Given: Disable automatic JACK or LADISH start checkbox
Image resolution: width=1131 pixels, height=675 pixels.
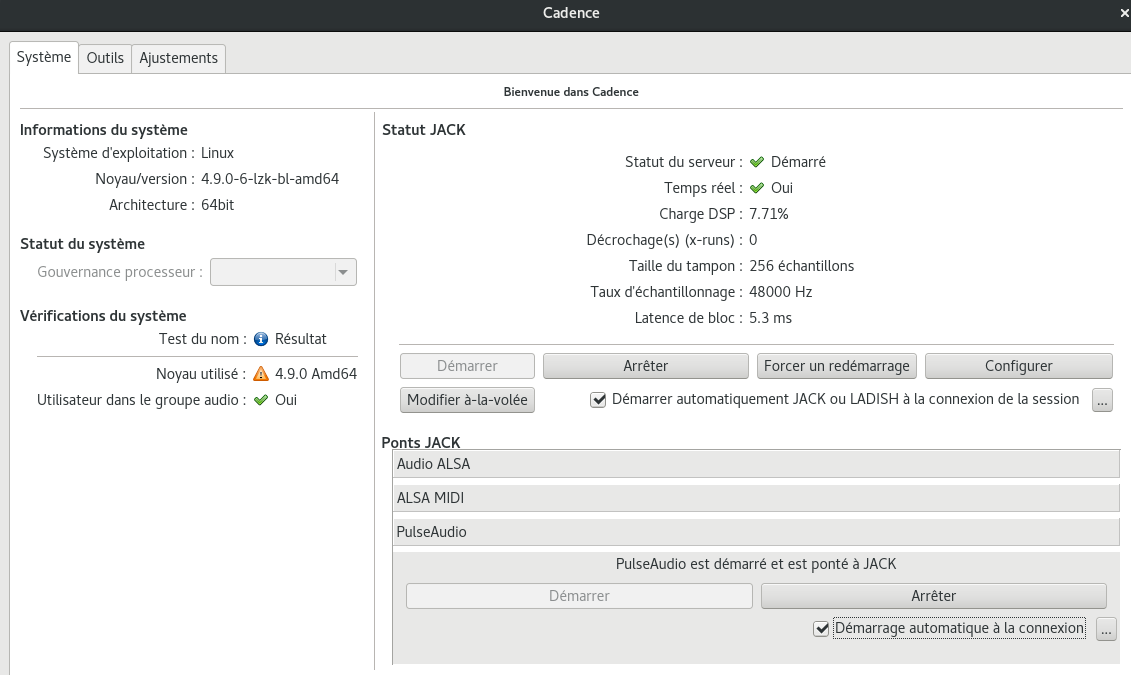Looking at the screenshot, I should click(599, 400).
